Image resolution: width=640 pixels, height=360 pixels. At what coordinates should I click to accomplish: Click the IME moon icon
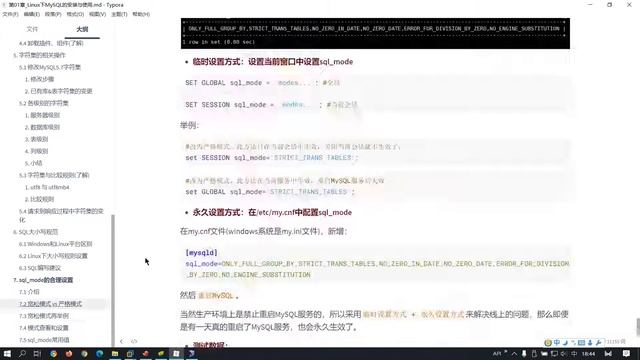[x=565, y=342]
